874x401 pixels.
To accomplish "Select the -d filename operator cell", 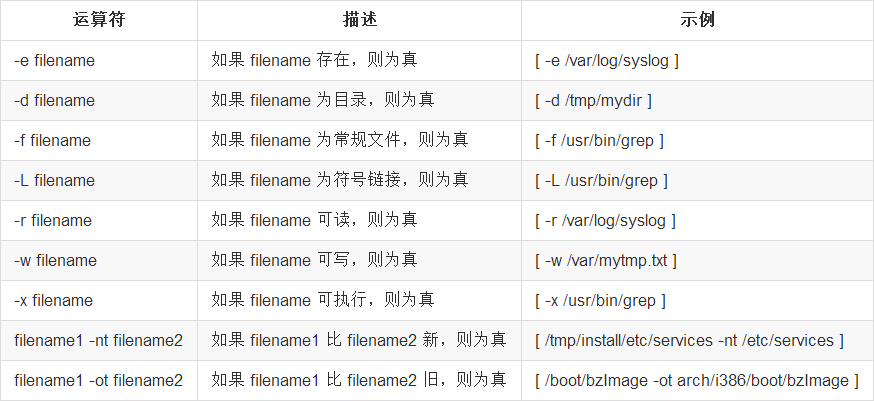I will 54,100.
